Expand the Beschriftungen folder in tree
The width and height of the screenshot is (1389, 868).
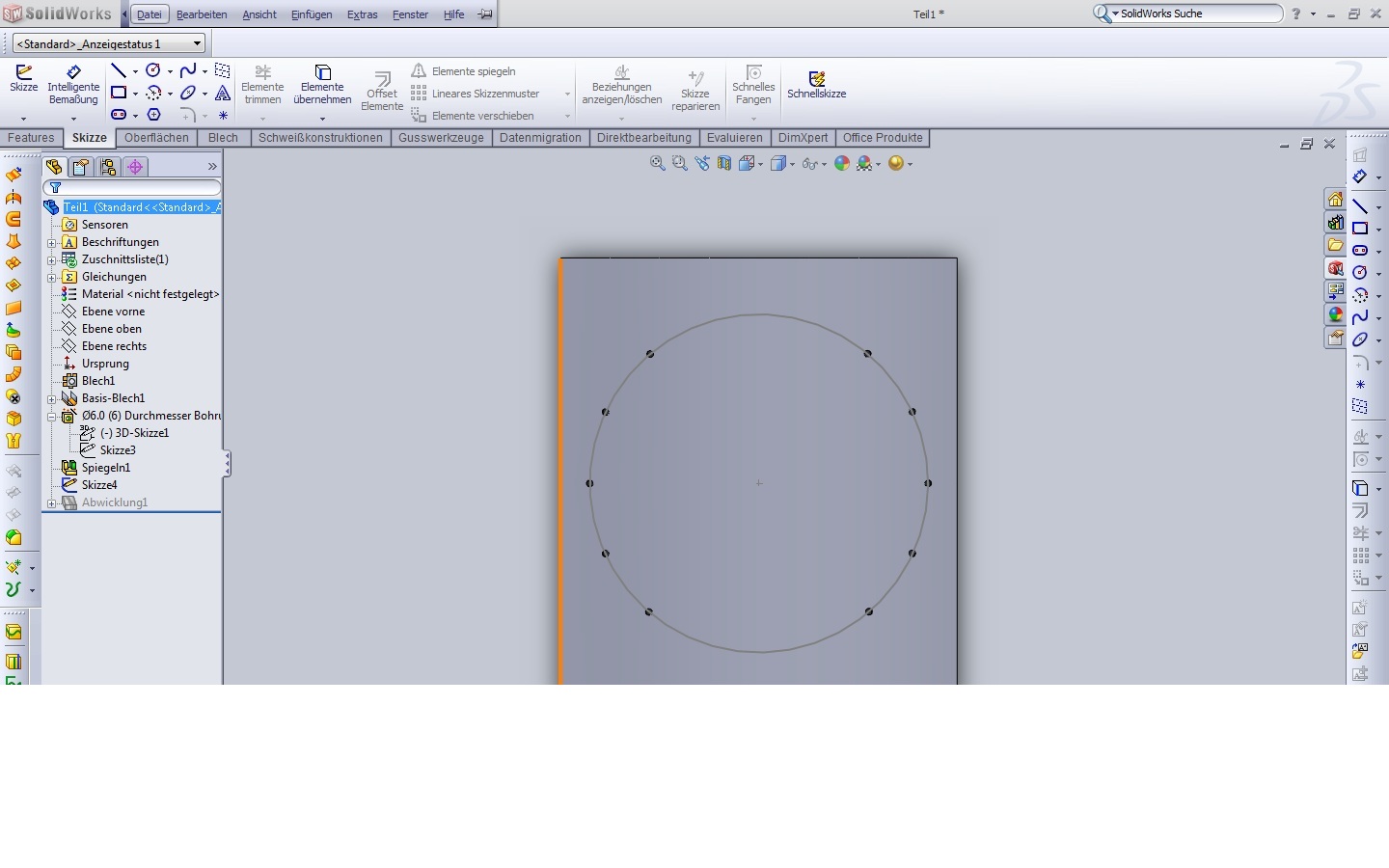click(x=52, y=242)
